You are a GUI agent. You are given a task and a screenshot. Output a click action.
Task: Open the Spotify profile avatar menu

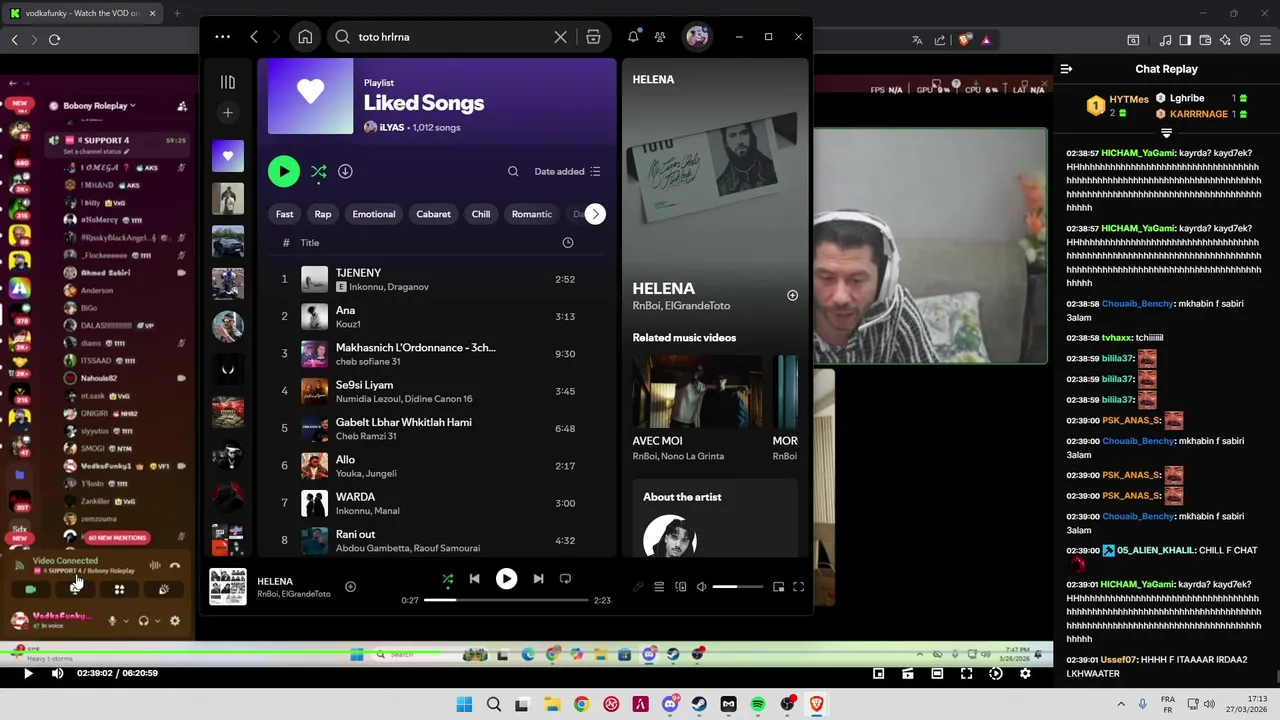[x=697, y=37]
